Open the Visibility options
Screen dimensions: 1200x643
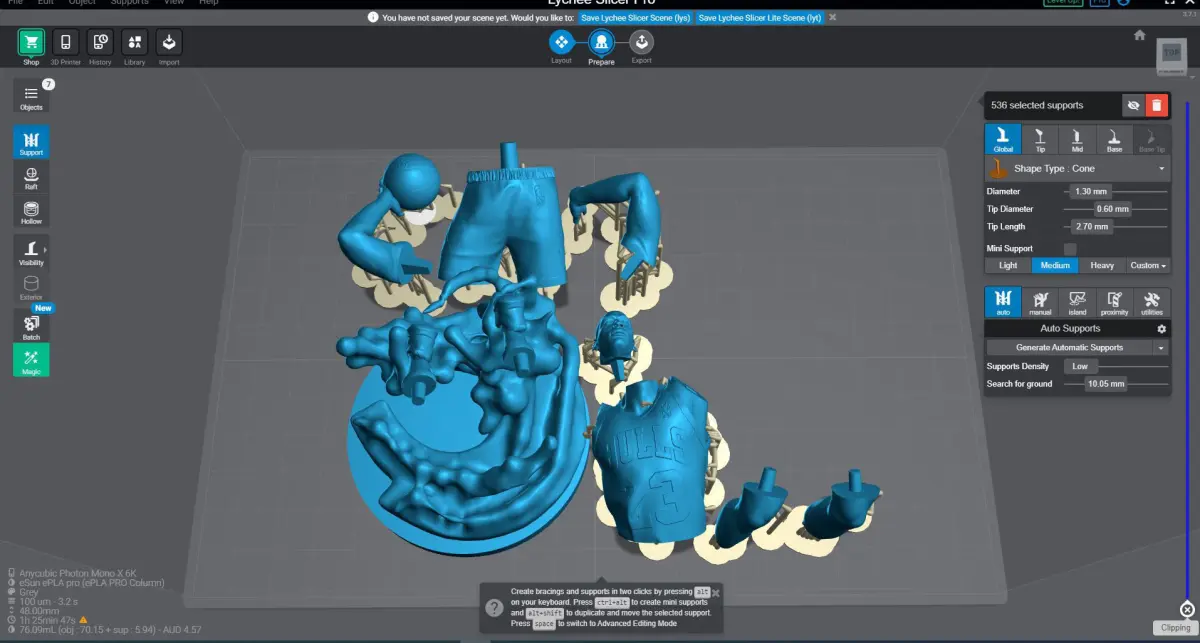click(31, 251)
